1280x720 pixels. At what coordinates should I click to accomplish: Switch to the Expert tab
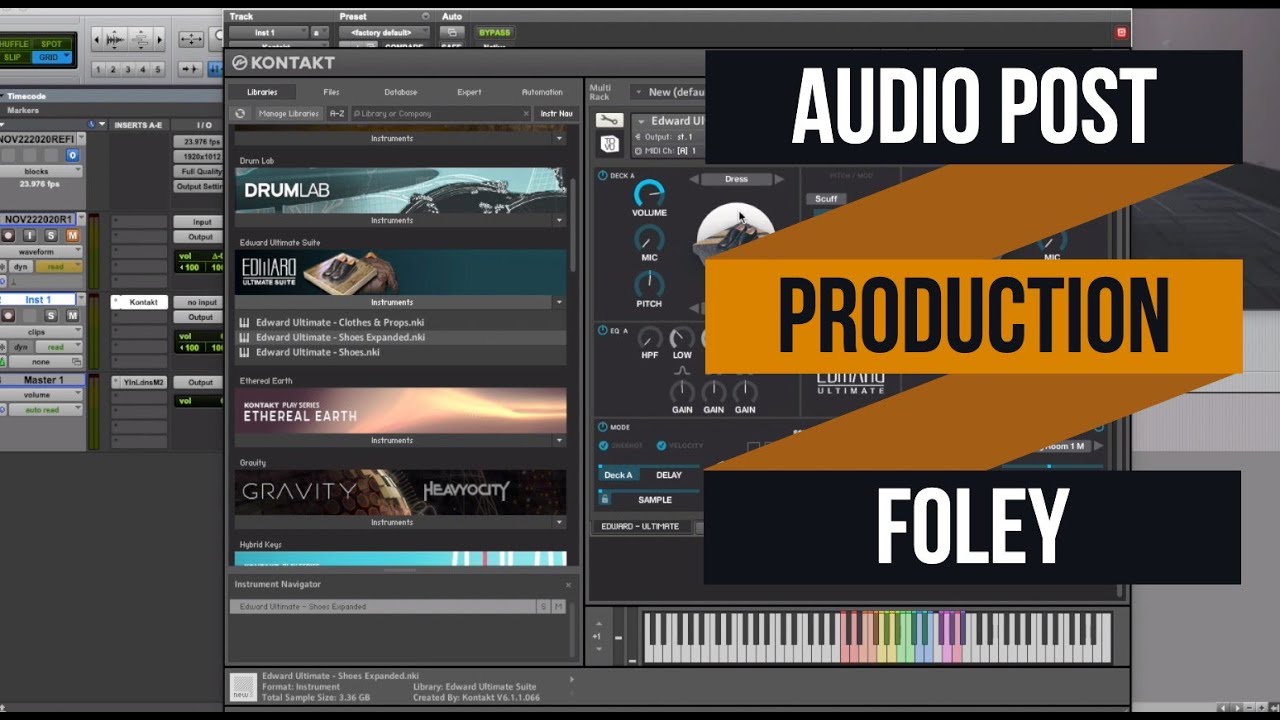tap(469, 92)
